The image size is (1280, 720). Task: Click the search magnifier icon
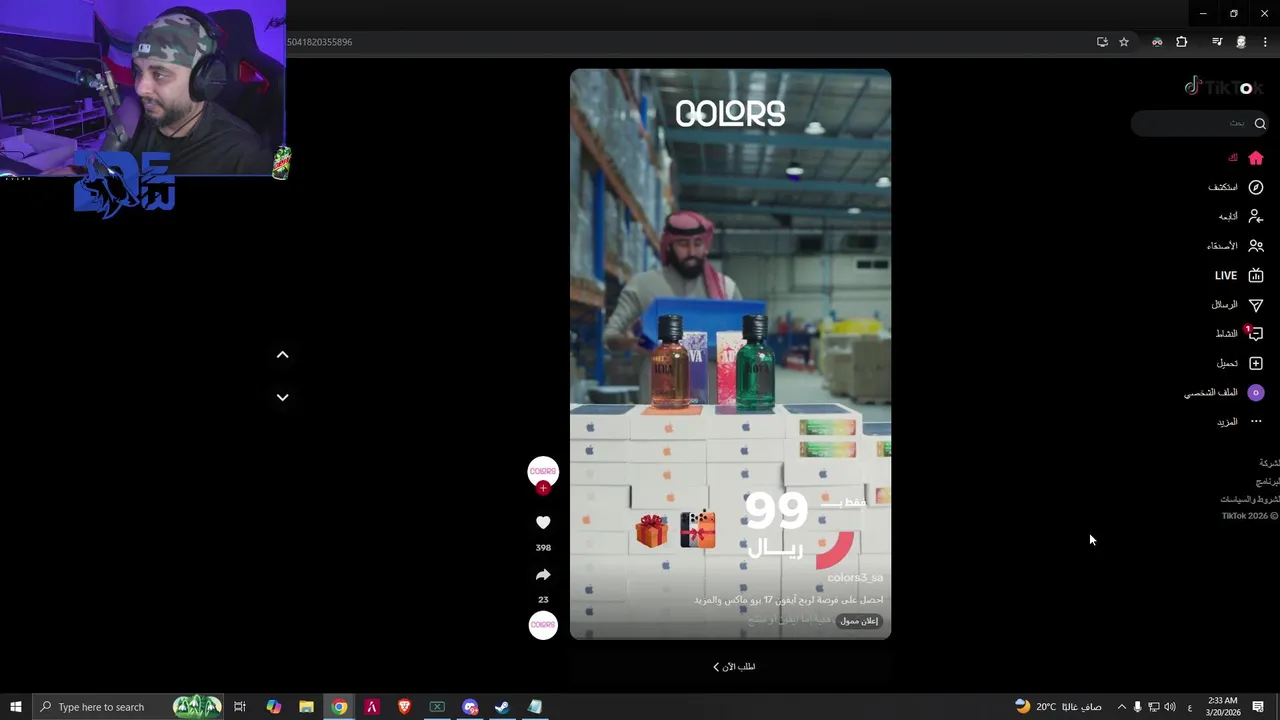(x=1260, y=123)
